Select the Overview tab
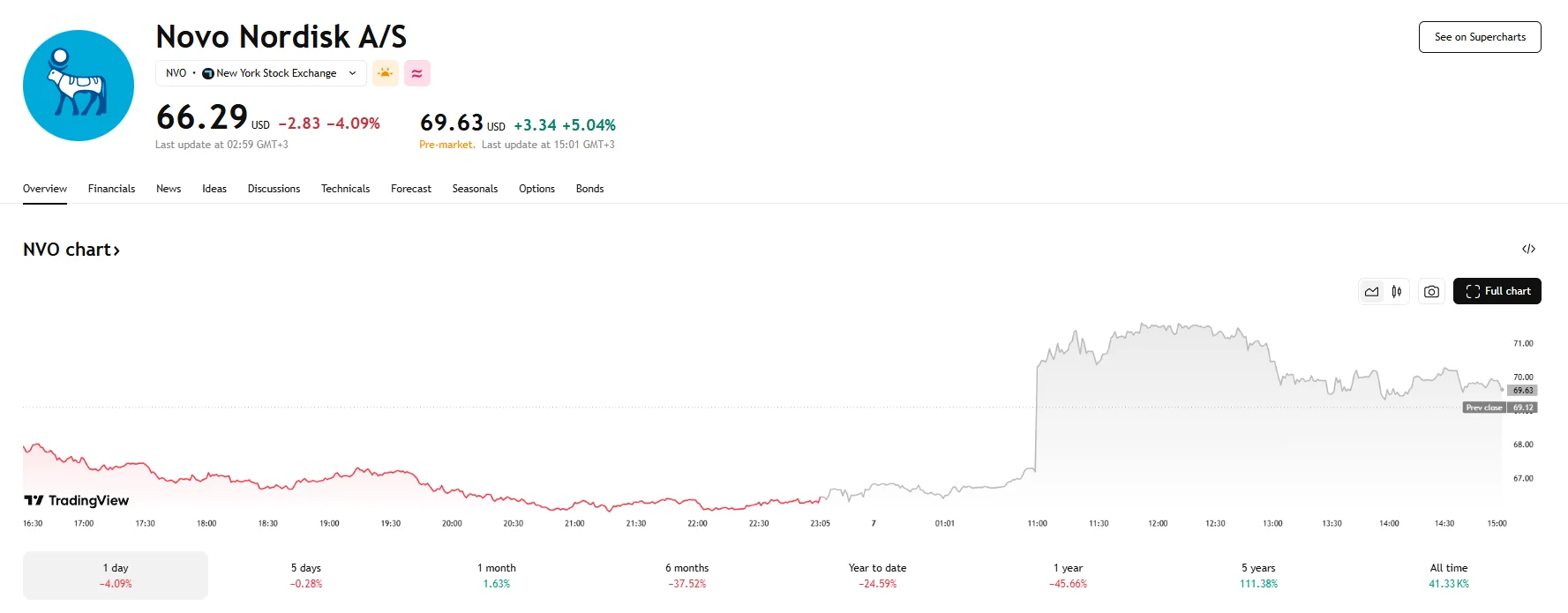The width and height of the screenshot is (1568, 613). 45,189
